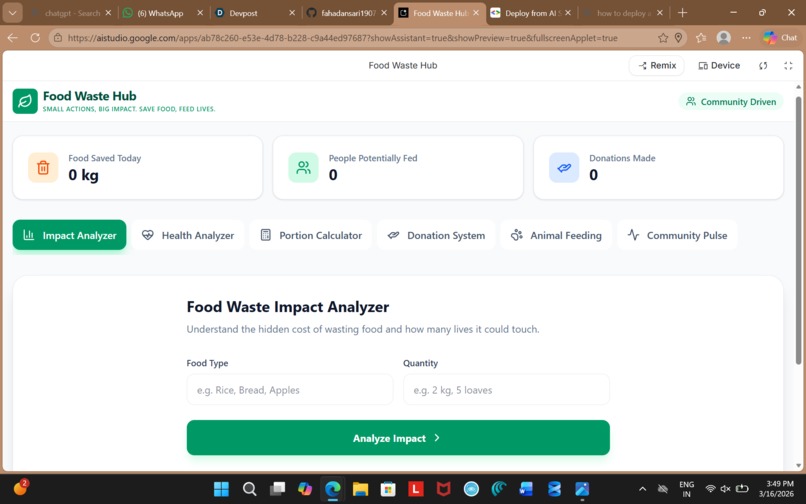This screenshot has width=806, height=504.
Task: Select the Impact Analyzer tab
Action: [69, 235]
